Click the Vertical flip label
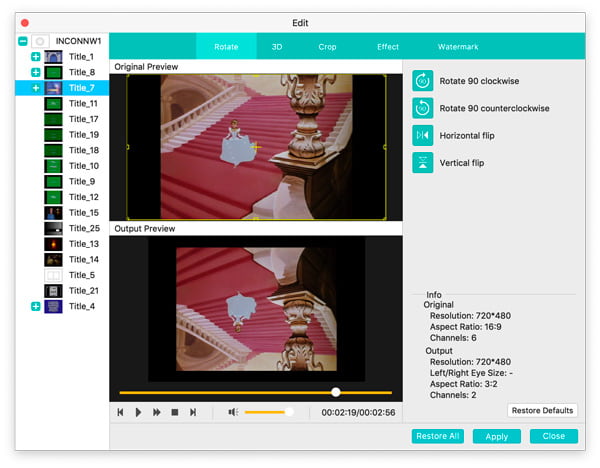The width and height of the screenshot is (600, 468). [461, 163]
